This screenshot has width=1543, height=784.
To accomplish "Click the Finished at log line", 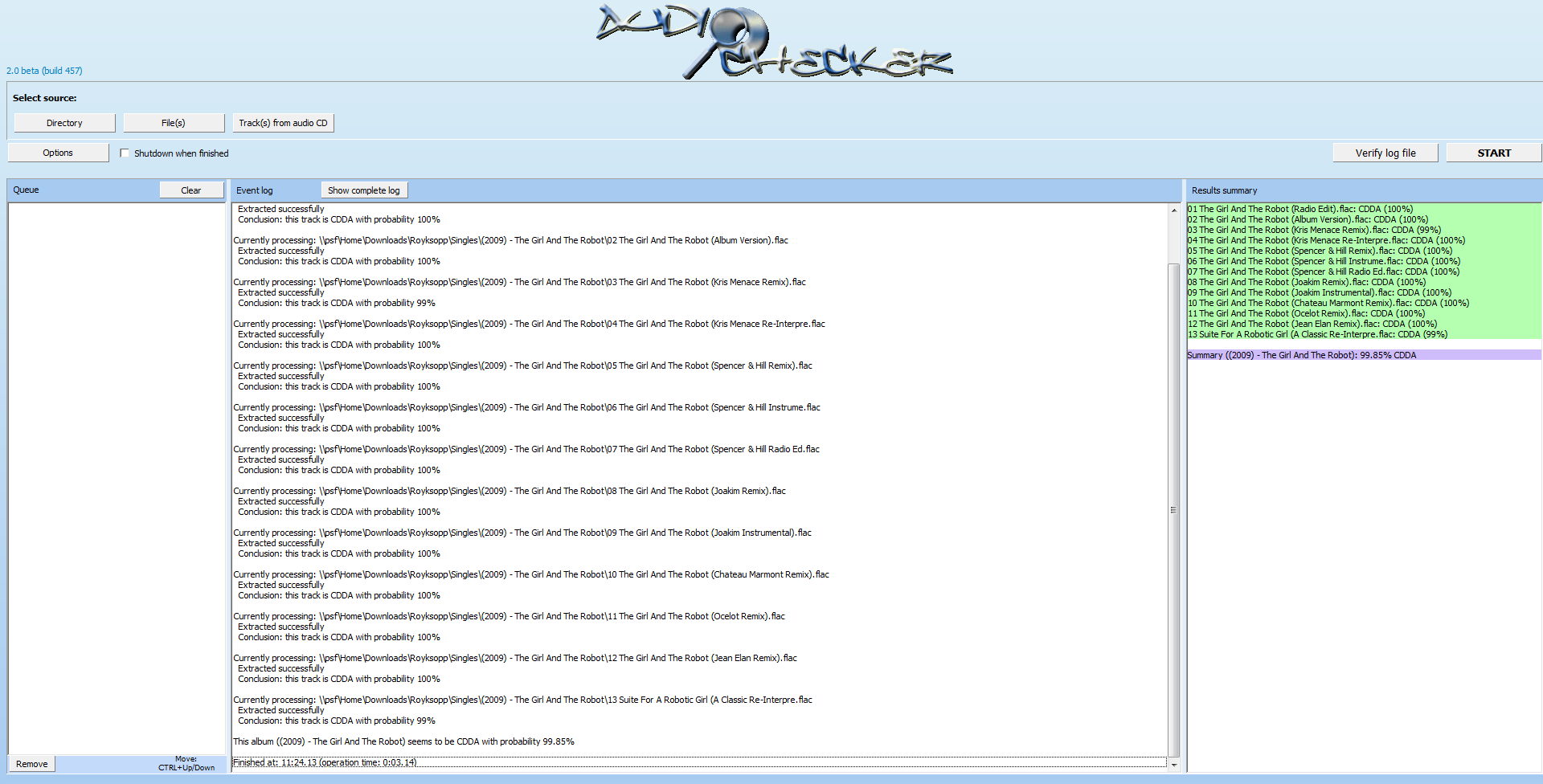I will click(x=325, y=762).
